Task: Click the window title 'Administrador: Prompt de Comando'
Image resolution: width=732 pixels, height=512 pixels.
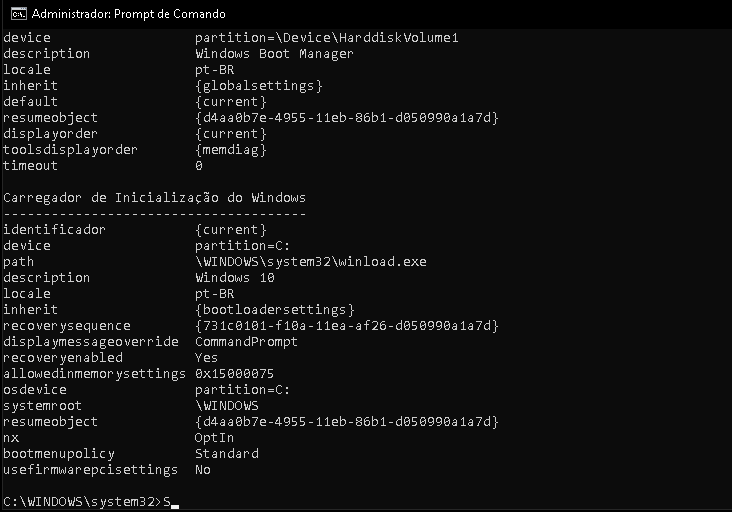Action: (128, 14)
